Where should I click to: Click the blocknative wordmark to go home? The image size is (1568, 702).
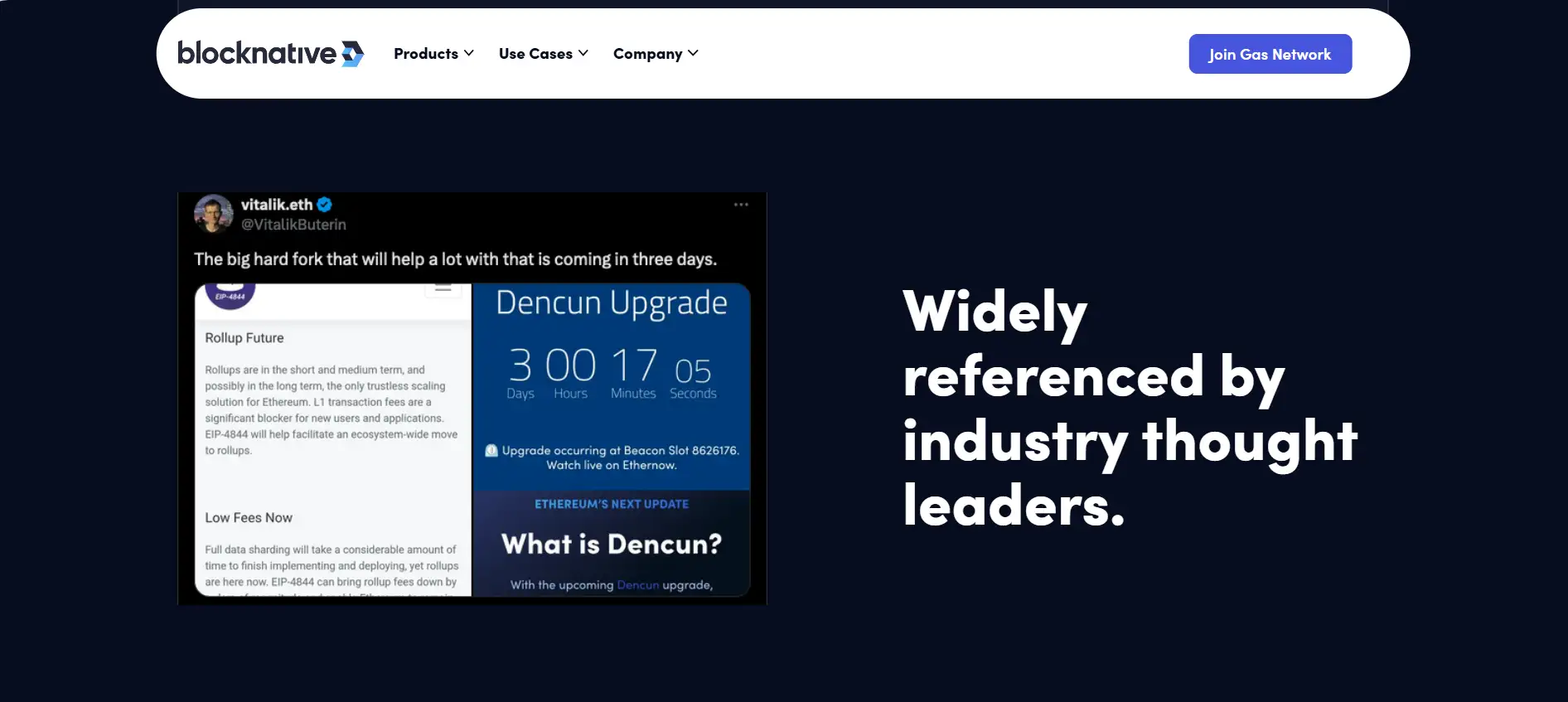click(x=257, y=54)
